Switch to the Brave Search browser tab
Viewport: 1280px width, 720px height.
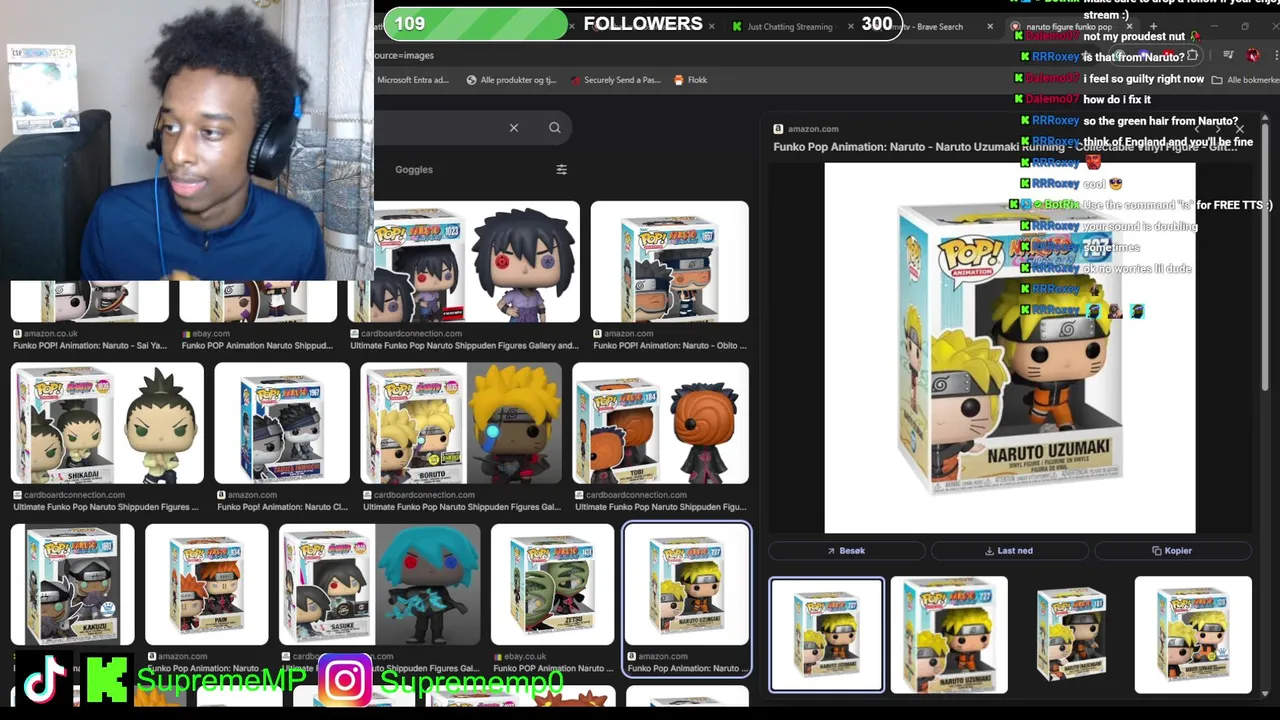click(940, 27)
